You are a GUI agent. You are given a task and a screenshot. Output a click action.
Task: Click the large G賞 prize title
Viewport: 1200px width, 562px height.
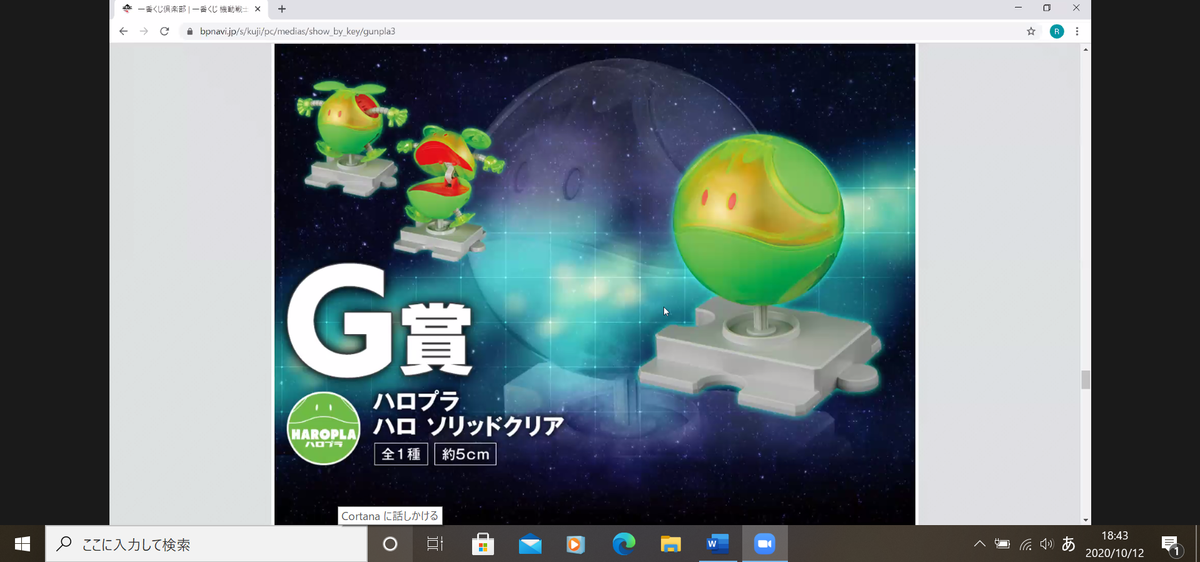click(379, 320)
